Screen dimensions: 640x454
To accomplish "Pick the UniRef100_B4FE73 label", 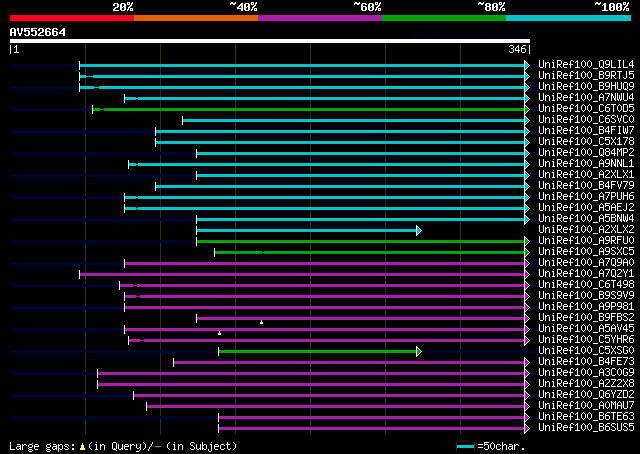I will [x=586, y=362].
